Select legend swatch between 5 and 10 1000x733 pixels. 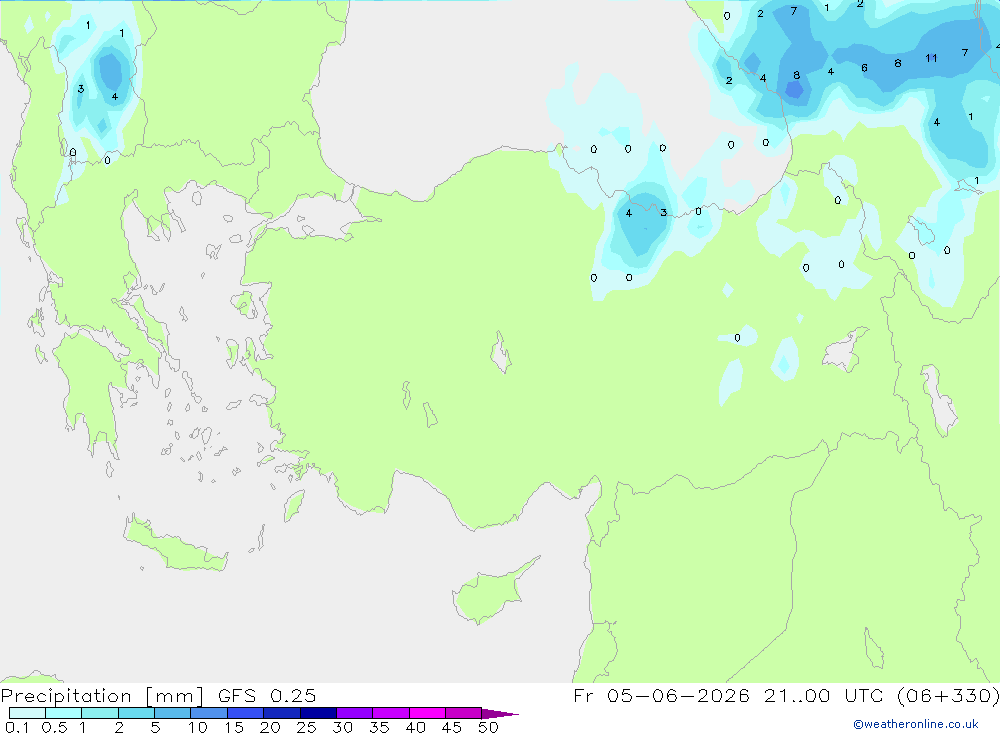[x=172, y=713]
